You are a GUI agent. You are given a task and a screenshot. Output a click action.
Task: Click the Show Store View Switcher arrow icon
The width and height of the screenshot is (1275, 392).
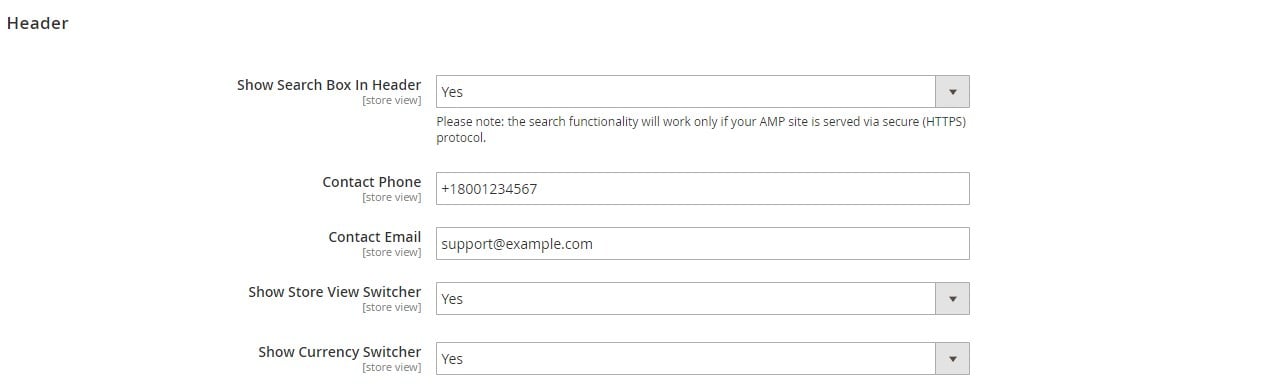click(952, 299)
